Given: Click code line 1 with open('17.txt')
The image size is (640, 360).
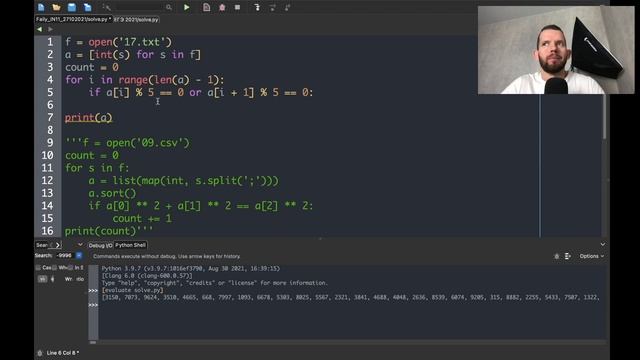Looking at the screenshot, I should coord(118,42).
